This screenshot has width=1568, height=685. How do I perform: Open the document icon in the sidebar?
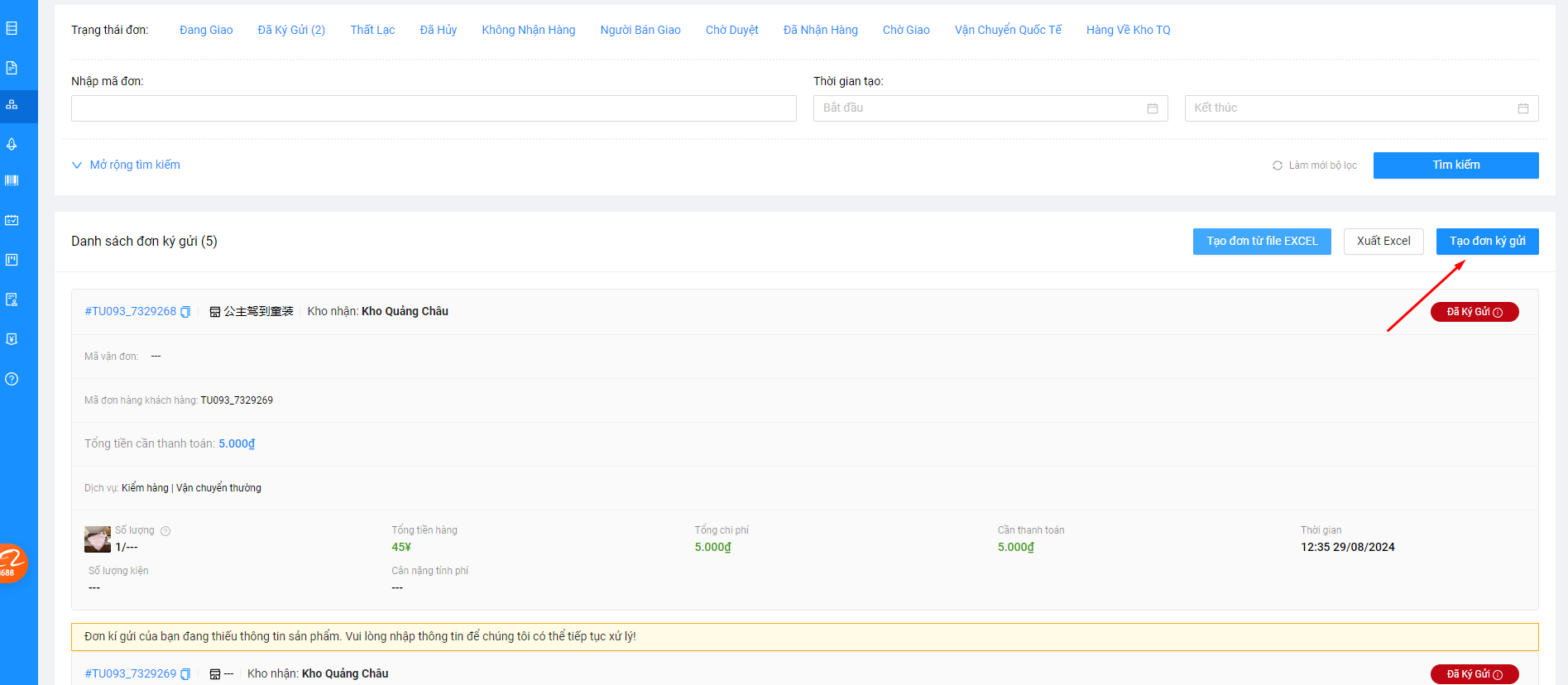coord(12,68)
